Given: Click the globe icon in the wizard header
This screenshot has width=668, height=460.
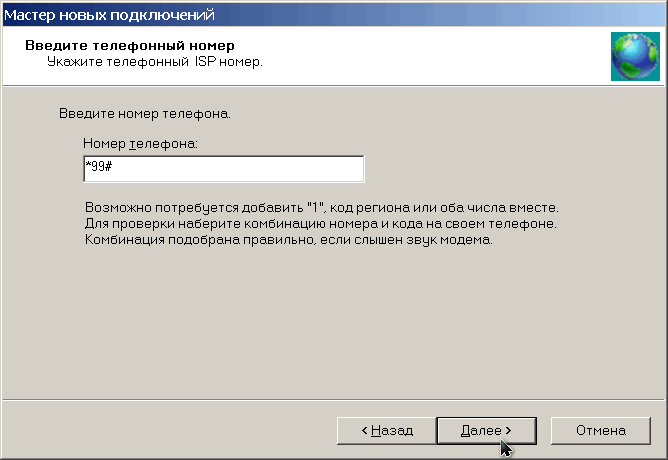Looking at the screenshot, I should click(x=635, y=56).
